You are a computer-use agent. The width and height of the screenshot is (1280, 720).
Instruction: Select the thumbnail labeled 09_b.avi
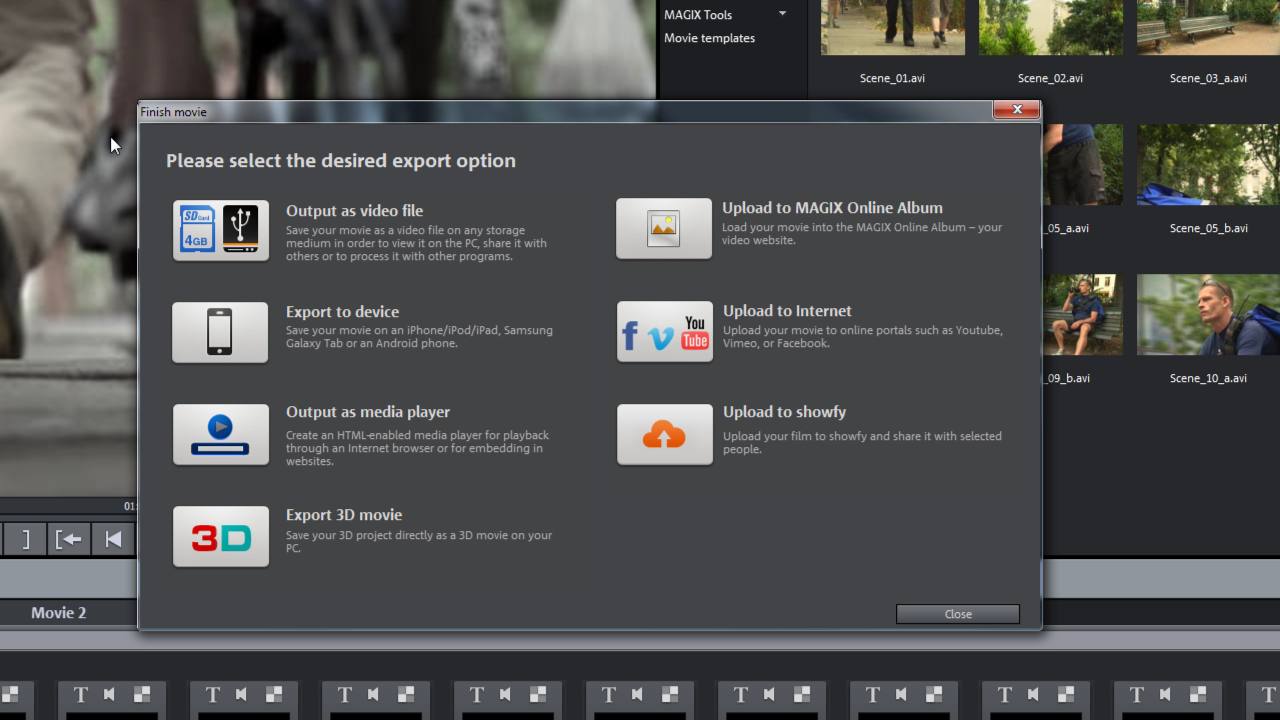pyautogui.click(x=1082, y=314)
